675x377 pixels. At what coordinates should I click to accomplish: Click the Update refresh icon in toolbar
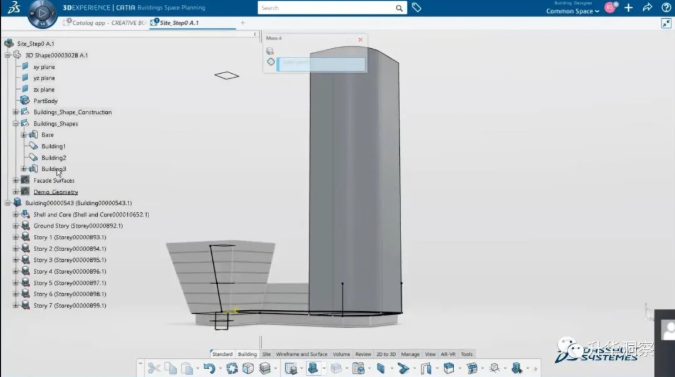[x=232, y=368]
